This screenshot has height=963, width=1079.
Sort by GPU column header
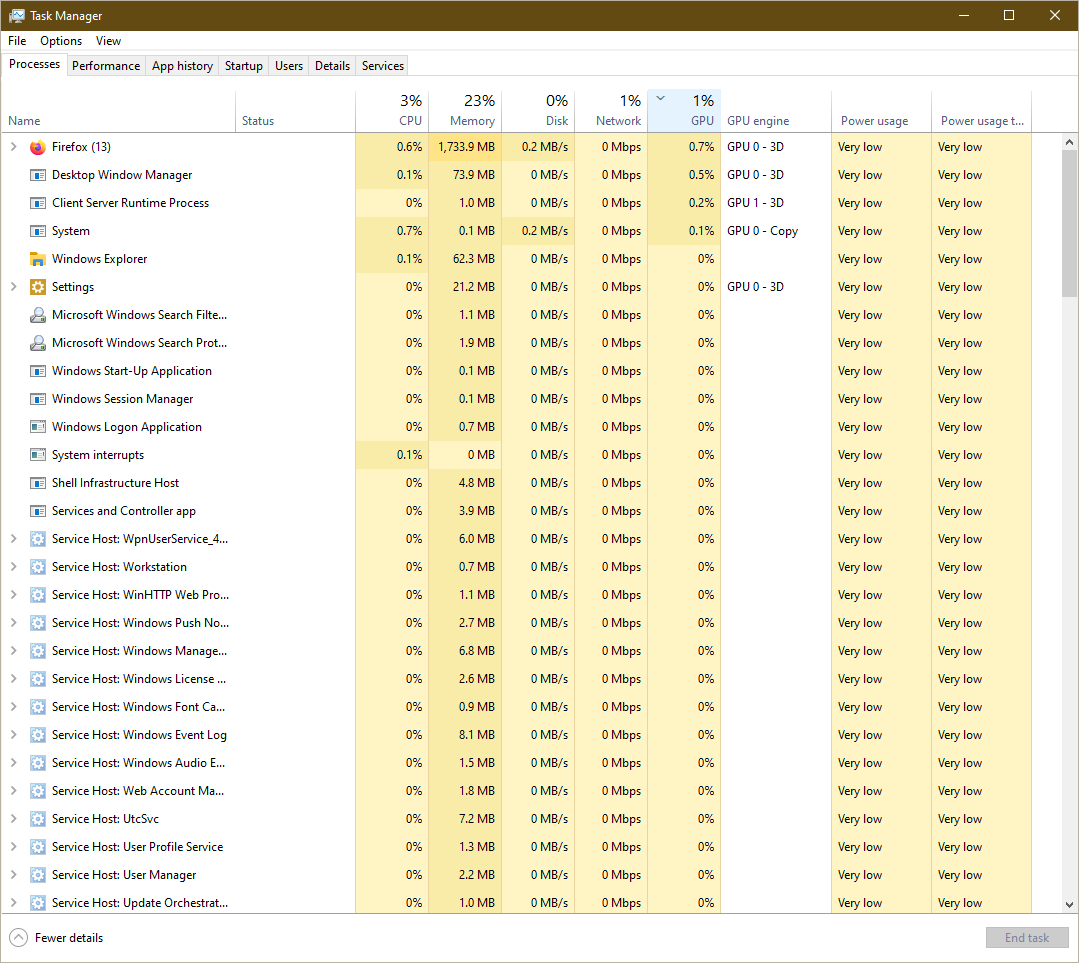684,110
